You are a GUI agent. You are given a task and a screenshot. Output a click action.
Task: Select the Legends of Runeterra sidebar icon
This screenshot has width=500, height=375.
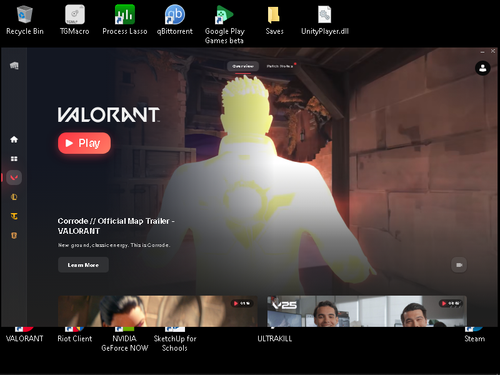14,235
